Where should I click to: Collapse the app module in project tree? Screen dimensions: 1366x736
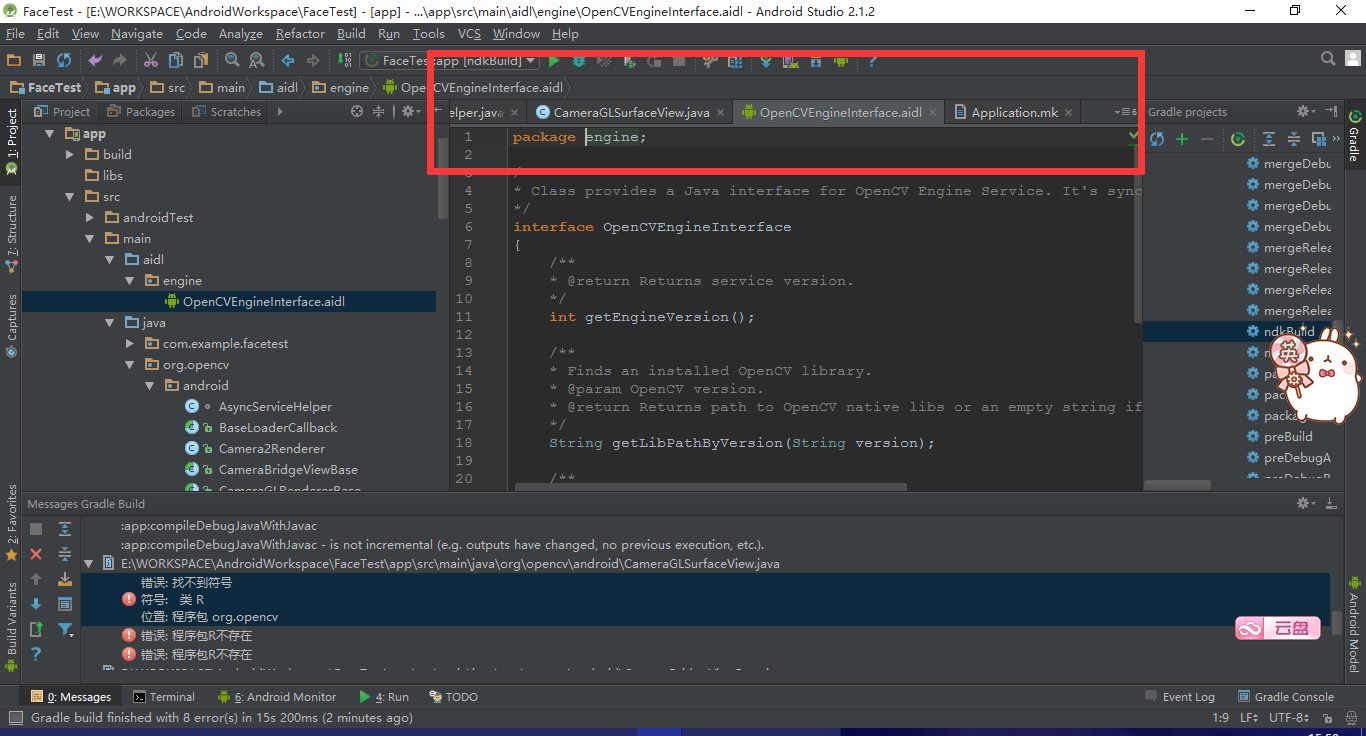48,134
